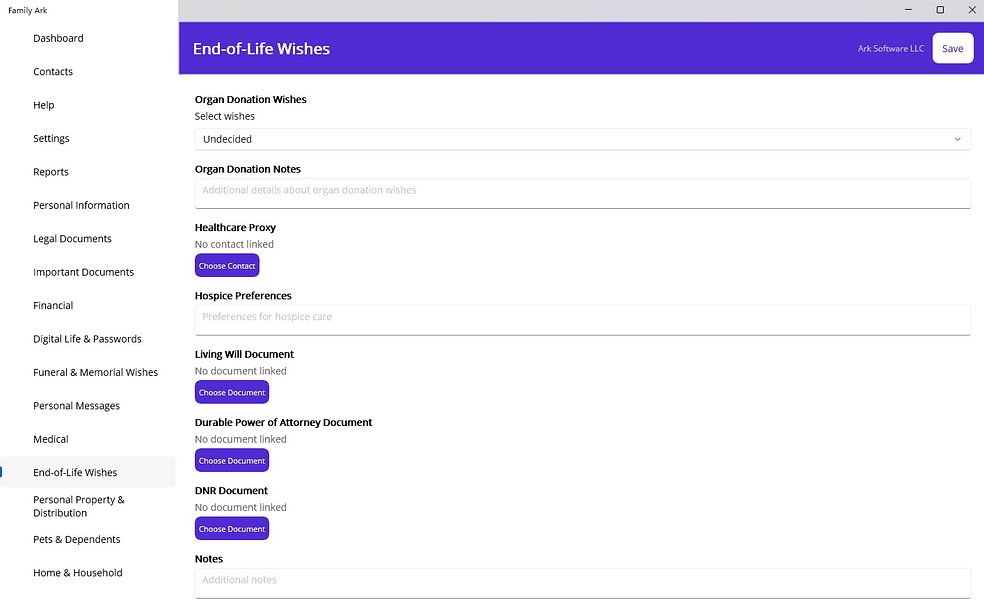Go to the Contacts page
The image size is (984, 600).
click(x=53, y=72)
